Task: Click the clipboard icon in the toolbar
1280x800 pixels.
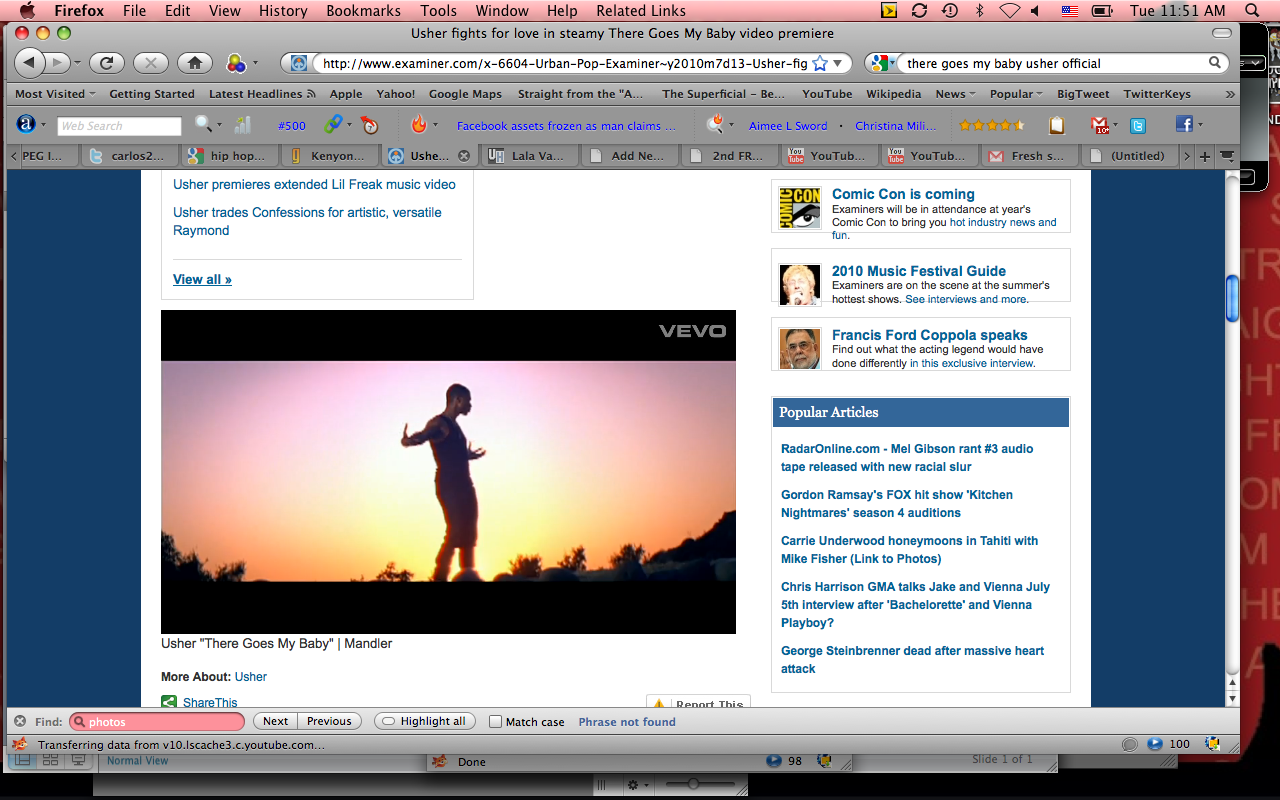Action: [x=1056, y=125]
